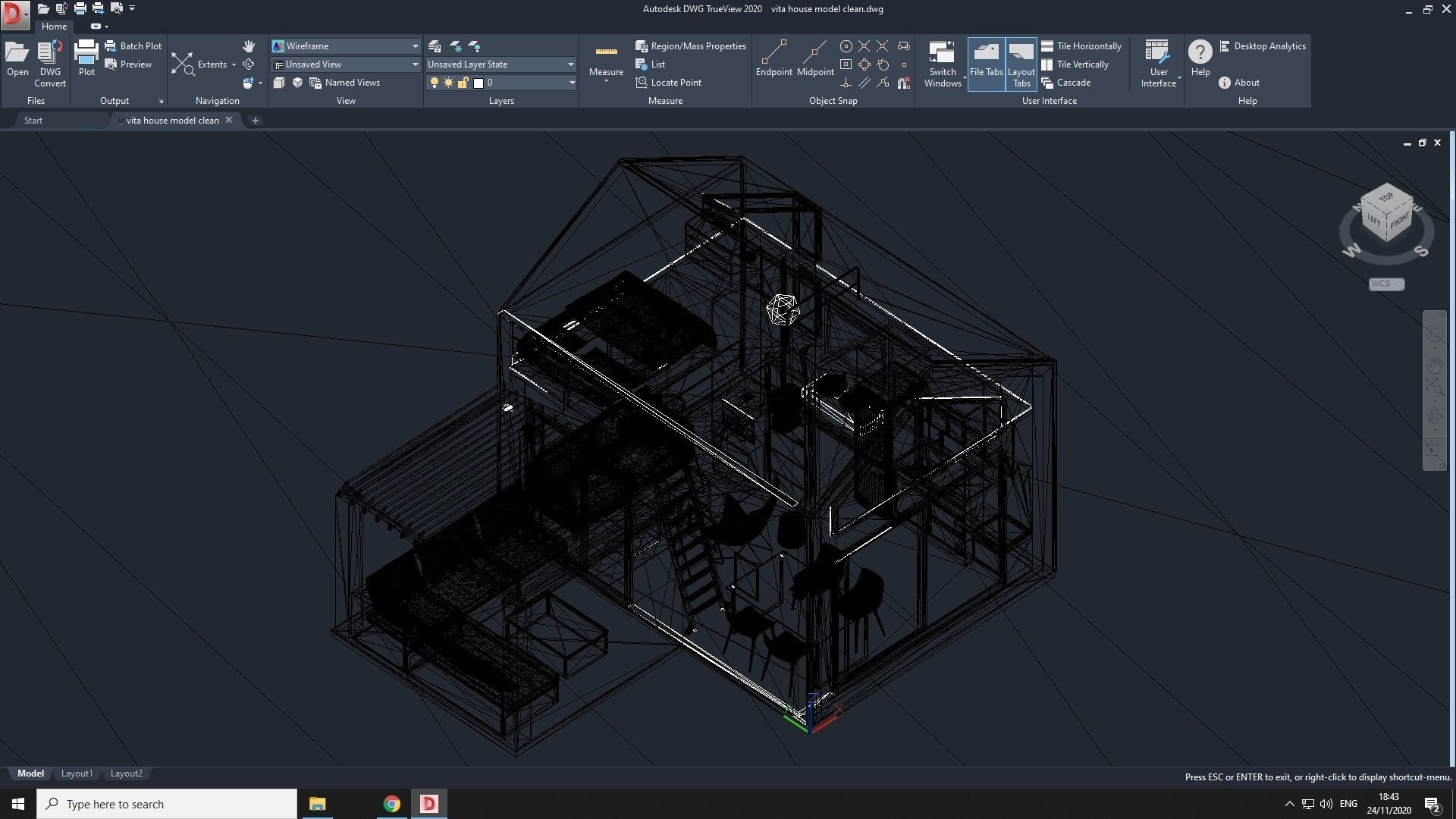1456x819 pixels.
Task: Open the Start file tab
Action: pos(33,121)
